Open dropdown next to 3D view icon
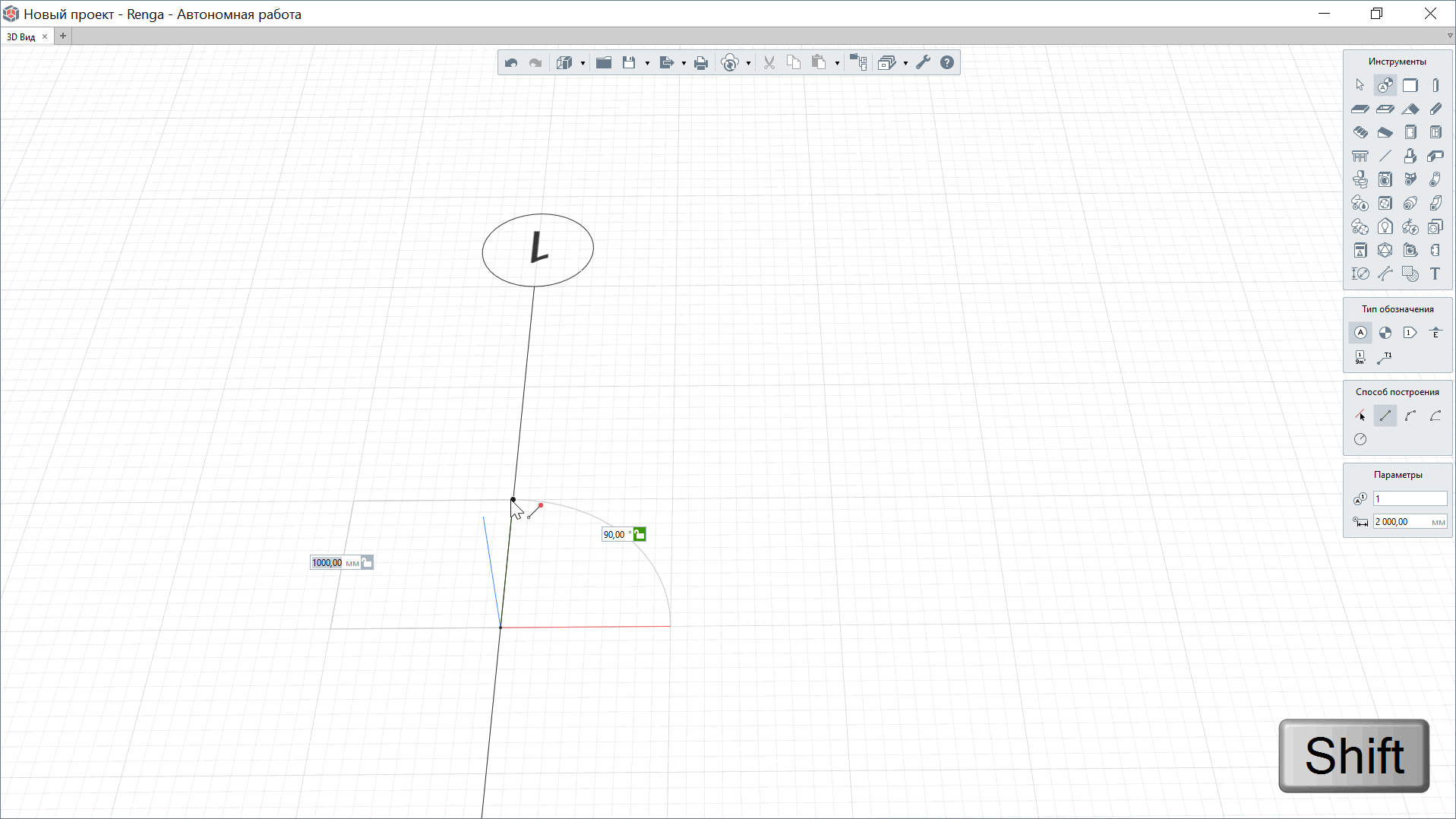 tap(583, 63)
